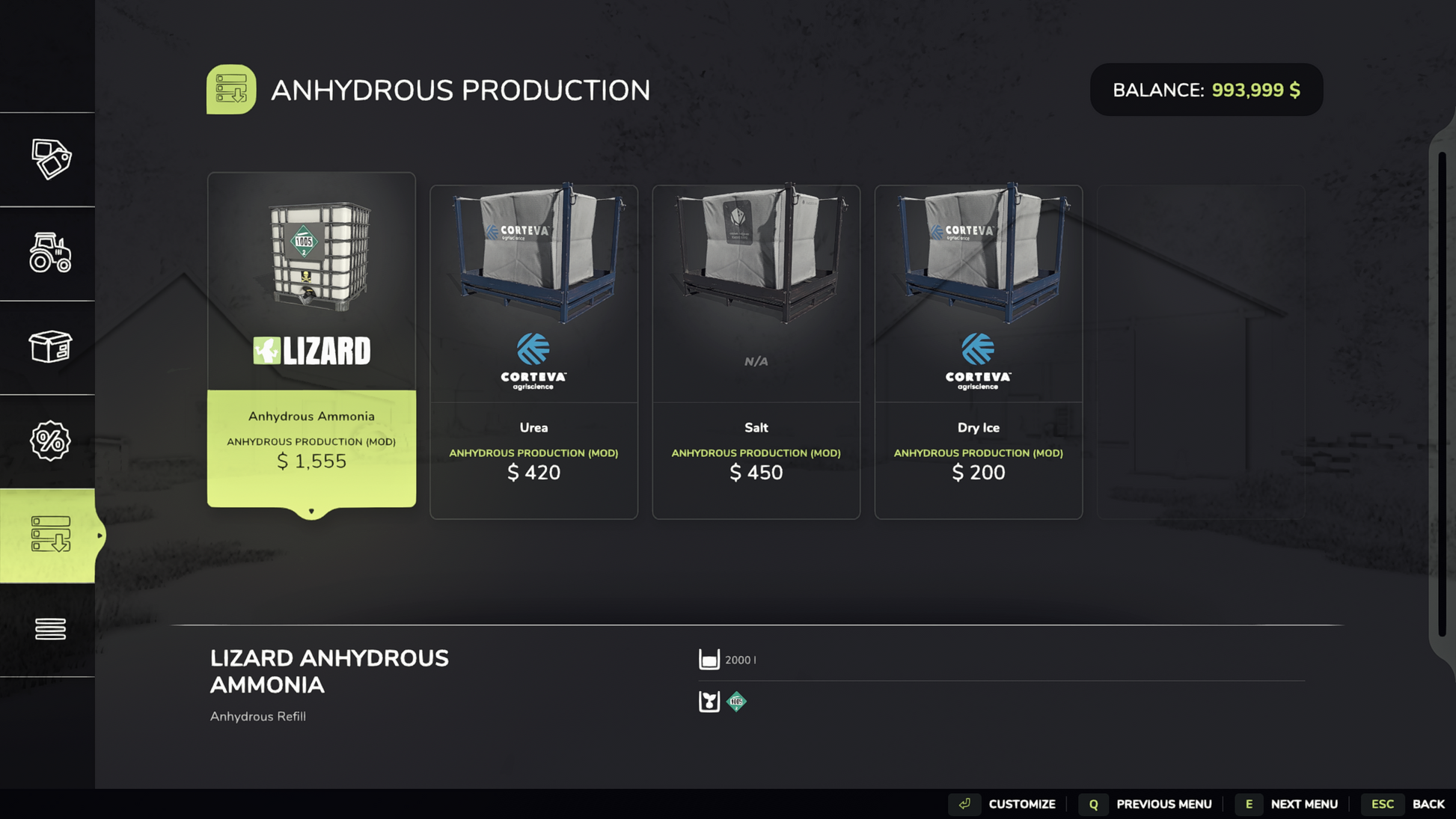The width and height of the screenshot is (1456, 819).
Task: Go to Next Menu
Action: 1303,804
